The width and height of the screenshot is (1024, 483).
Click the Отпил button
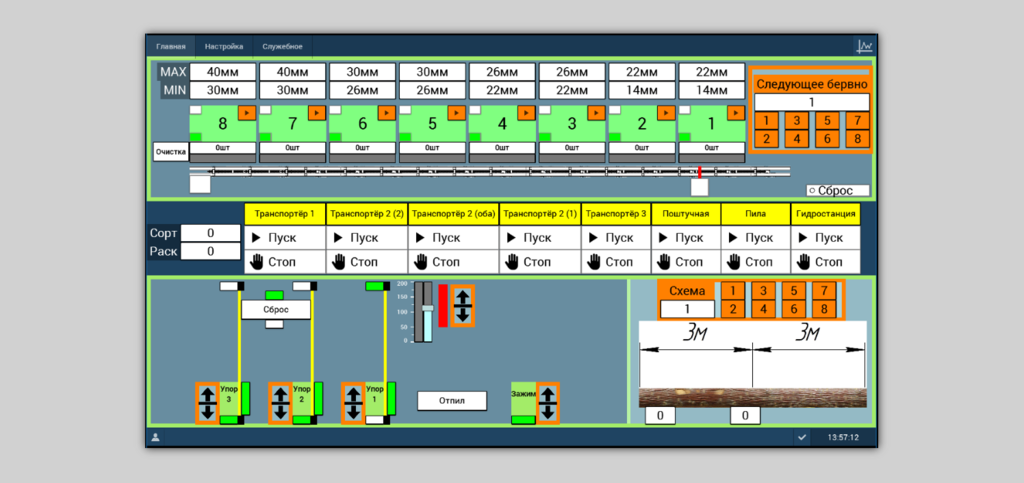tap(452, 401)
